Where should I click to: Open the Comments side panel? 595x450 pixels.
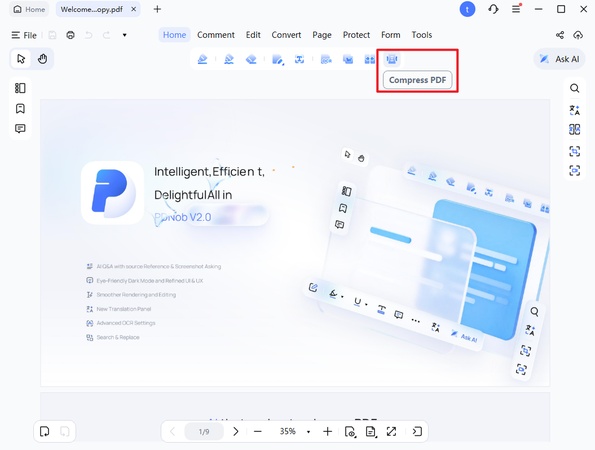[x=20, y=129]
